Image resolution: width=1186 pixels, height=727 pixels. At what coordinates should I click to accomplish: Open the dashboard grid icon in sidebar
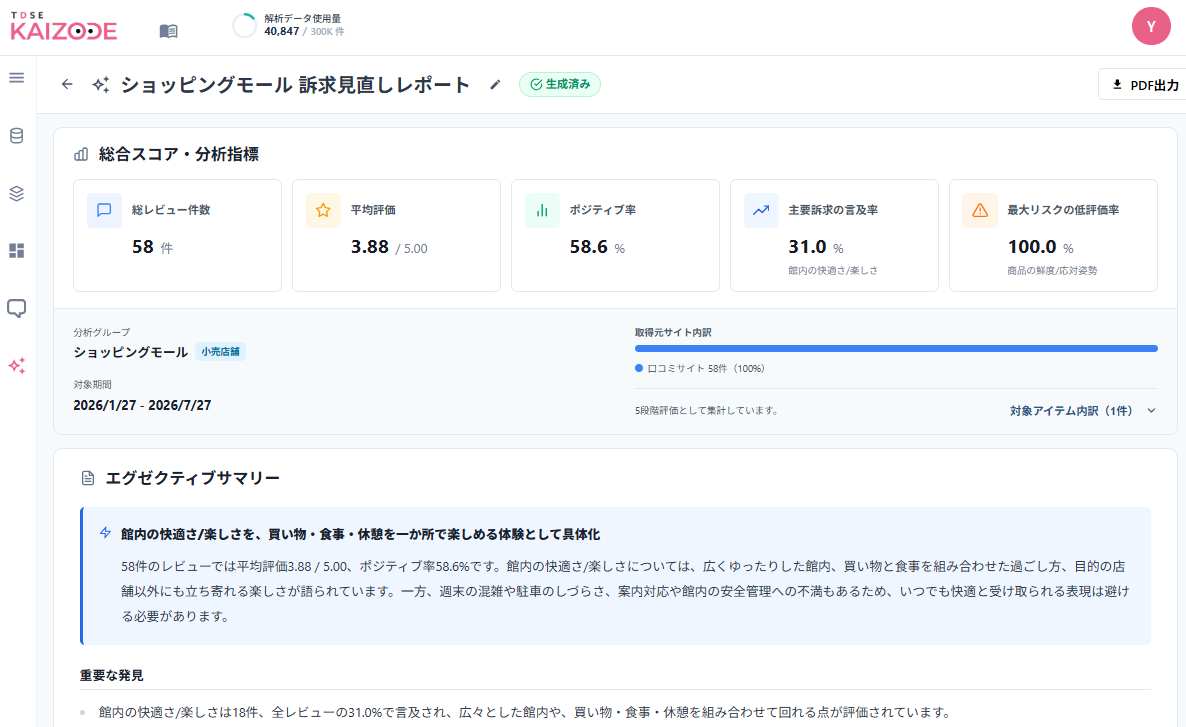[x=17, y=250]
